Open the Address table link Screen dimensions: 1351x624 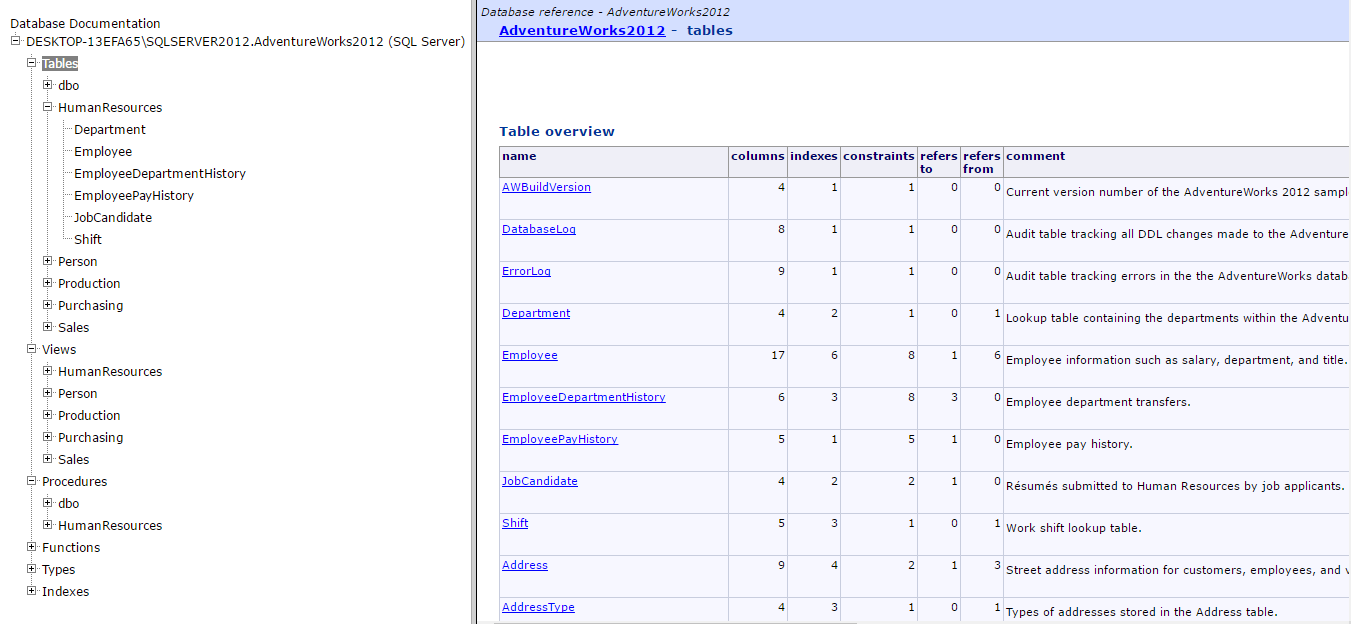[524, 564]
